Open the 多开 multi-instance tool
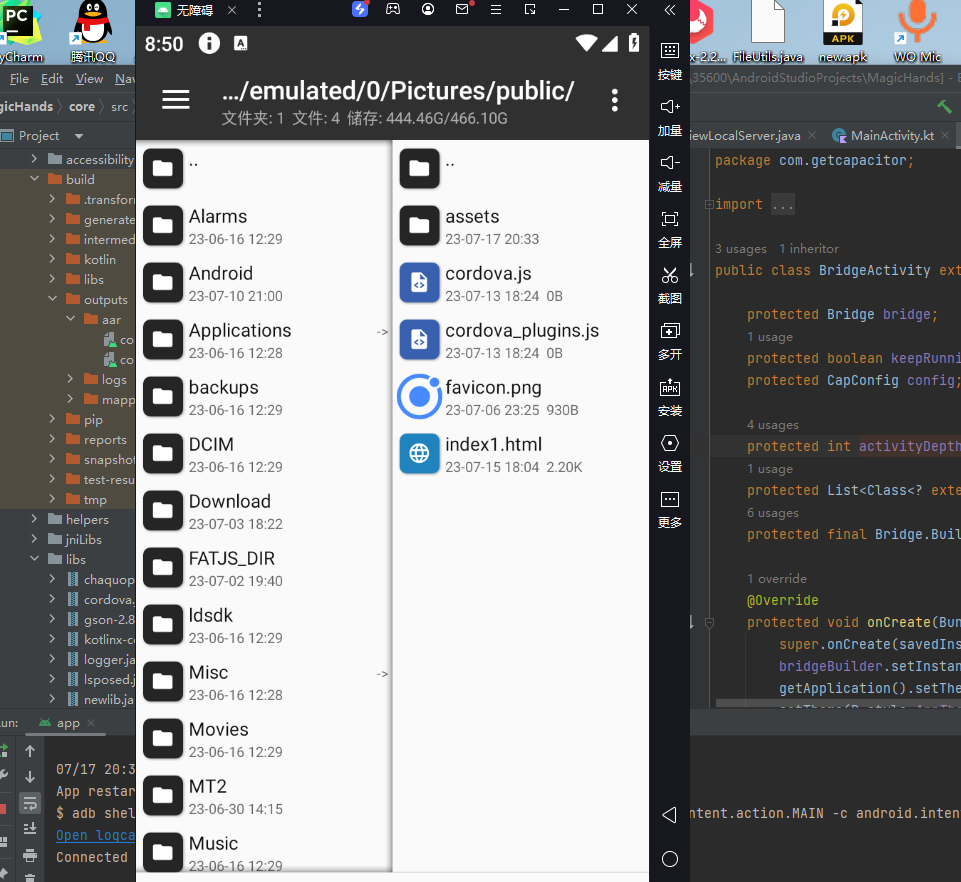961x882 pixels. pos(669,330)
